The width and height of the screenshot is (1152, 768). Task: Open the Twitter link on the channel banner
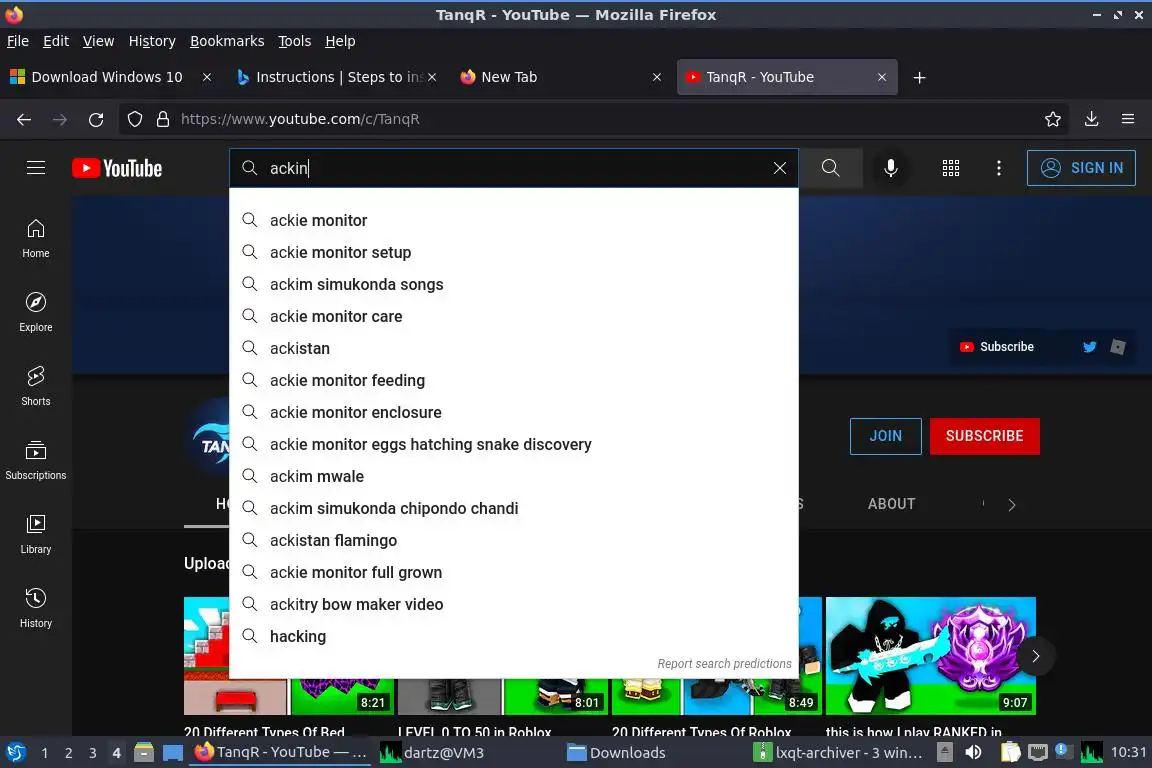coord(1090,347)
